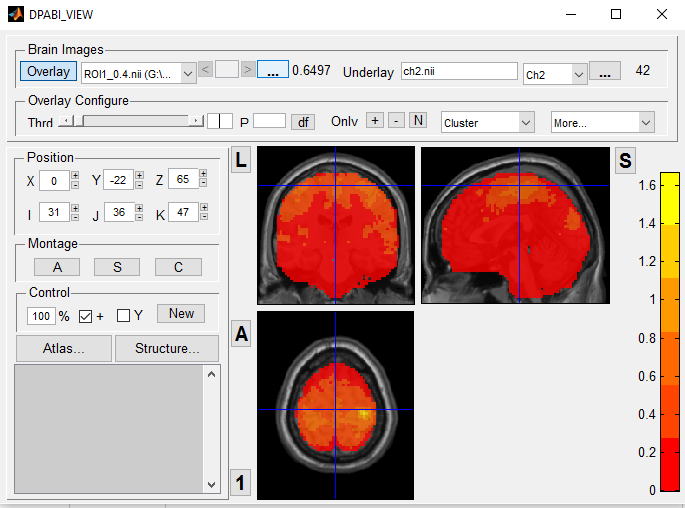This screenshot has height=508, width=685.
Task: Increase J index with plus stepper
Action: [x=139, y=208]
